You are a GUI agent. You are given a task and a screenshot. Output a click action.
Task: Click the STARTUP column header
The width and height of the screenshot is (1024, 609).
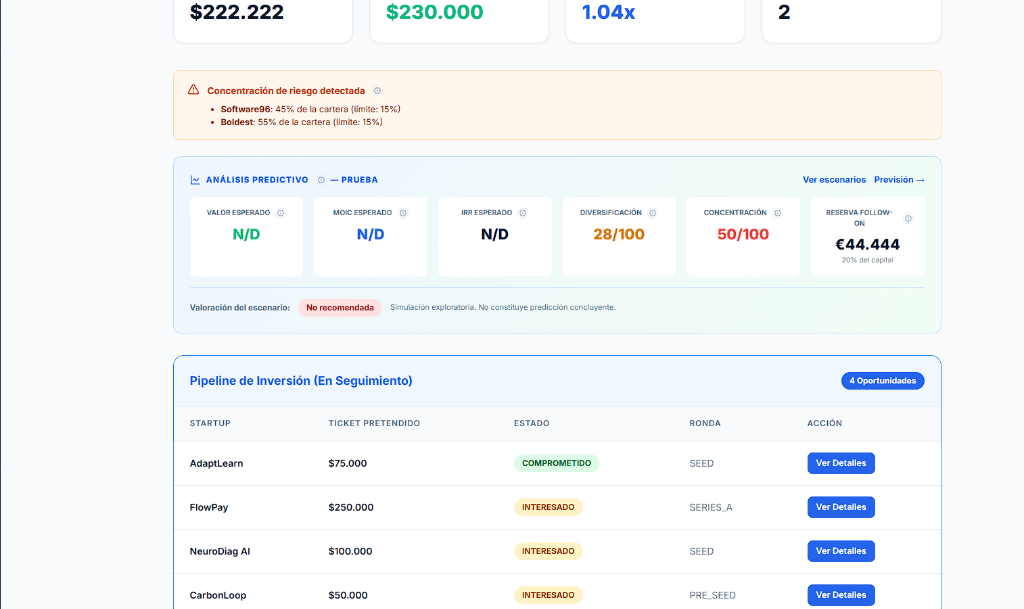coord(210,423)
